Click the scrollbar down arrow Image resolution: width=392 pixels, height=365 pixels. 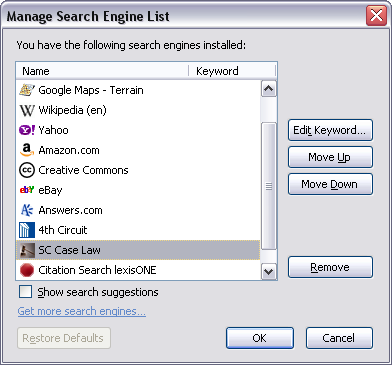point(269,272)
